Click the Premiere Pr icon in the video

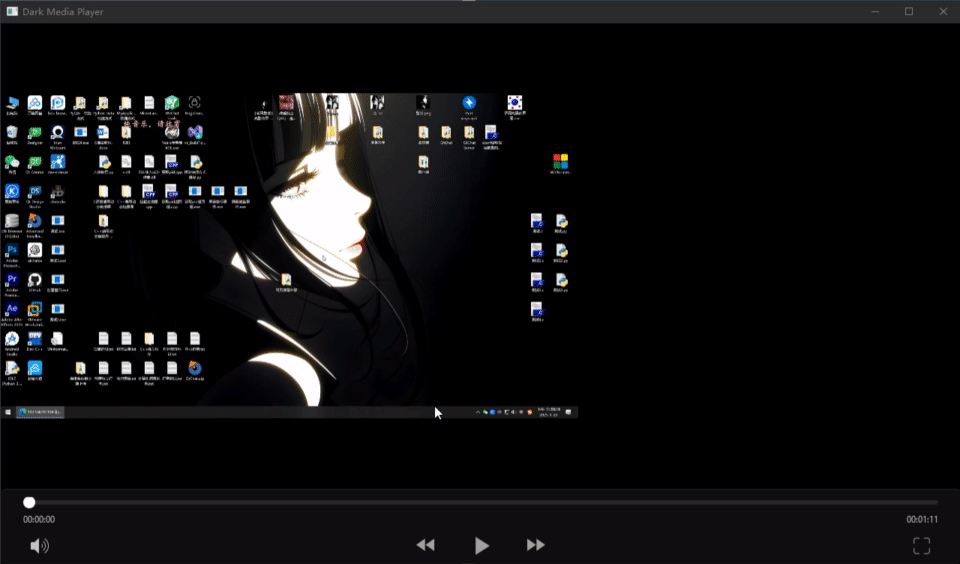[x=12, y=280]
